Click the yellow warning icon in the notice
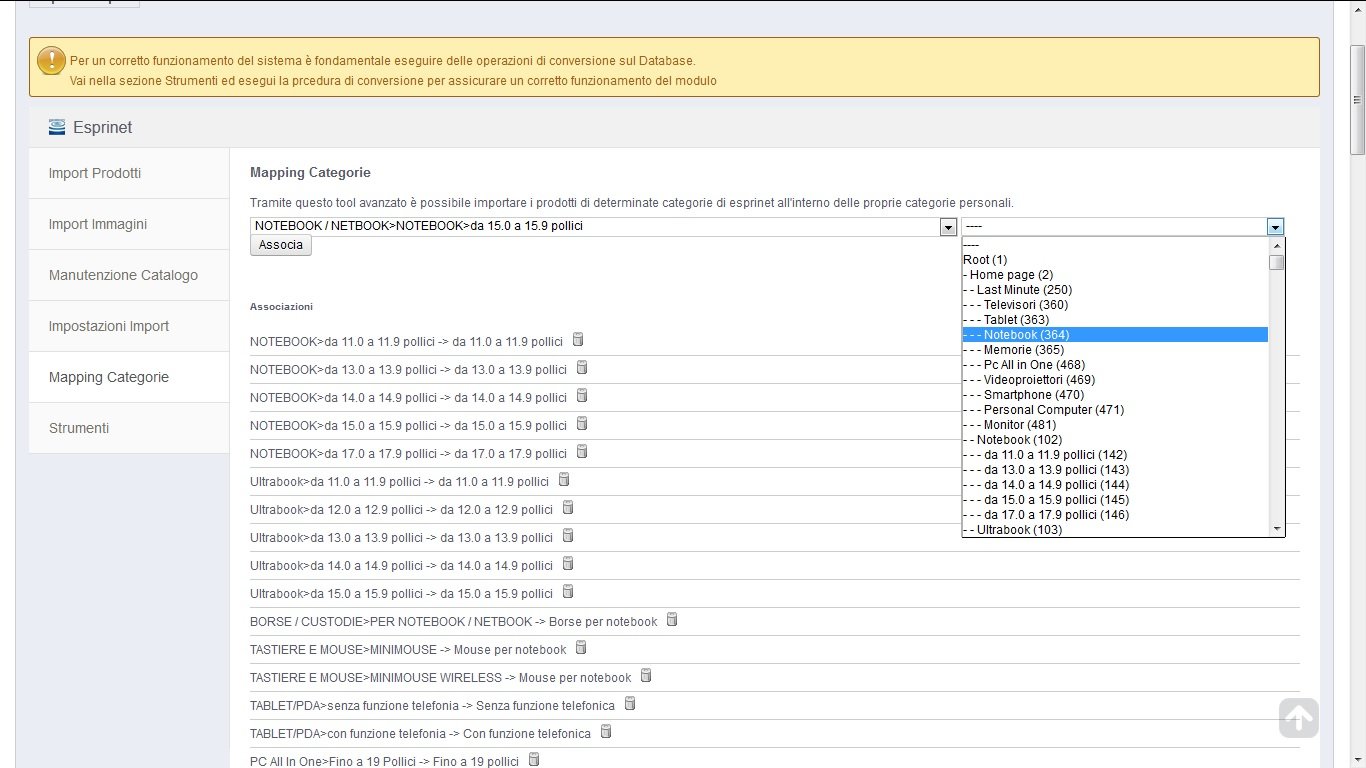1366x768 pixels. pyautogui.click(x=51, y=61)
